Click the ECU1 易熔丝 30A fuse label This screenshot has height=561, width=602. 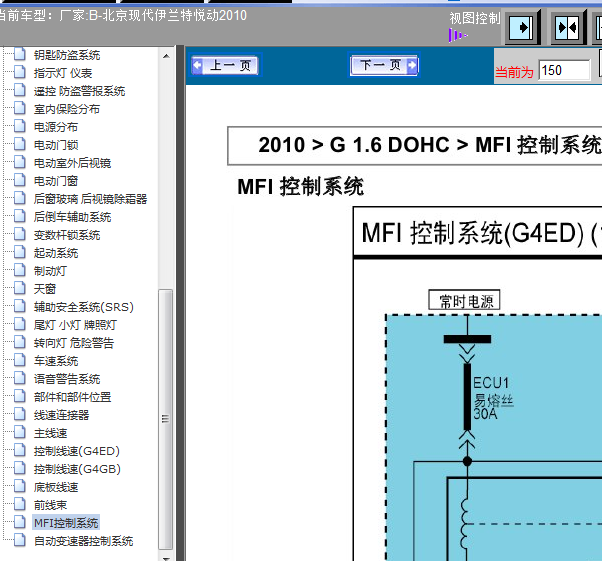pyautogui.click(x=493, y=398)
